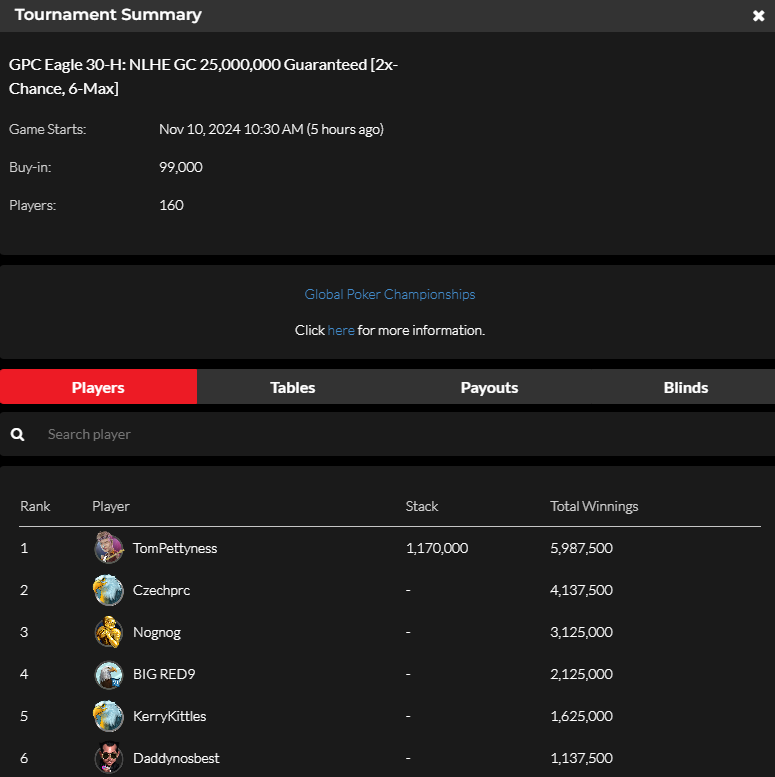
Task: Select the 1,170,000 stack value
Action: (437, 548)
